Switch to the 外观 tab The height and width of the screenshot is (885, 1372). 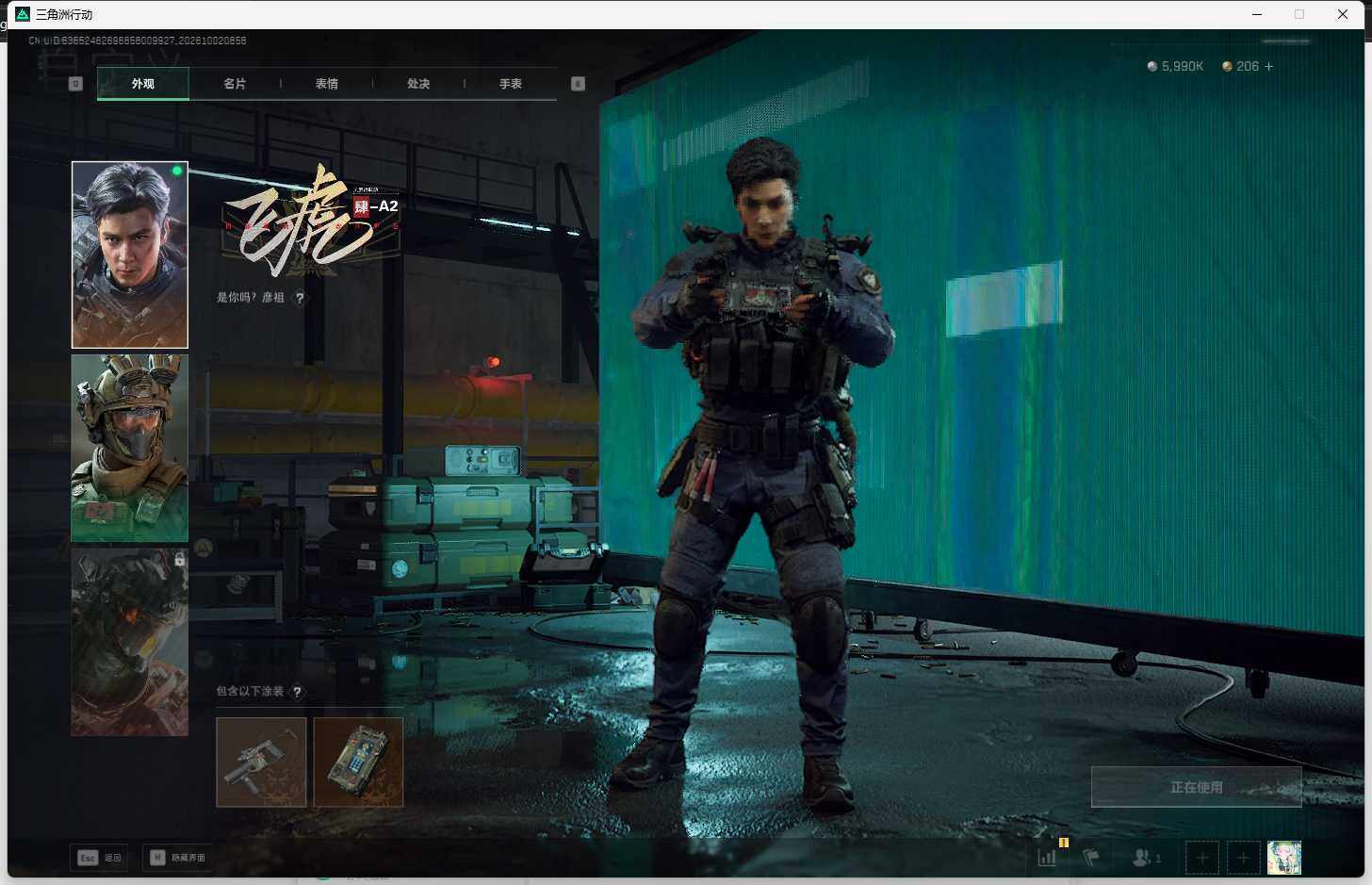pos(143,84)
